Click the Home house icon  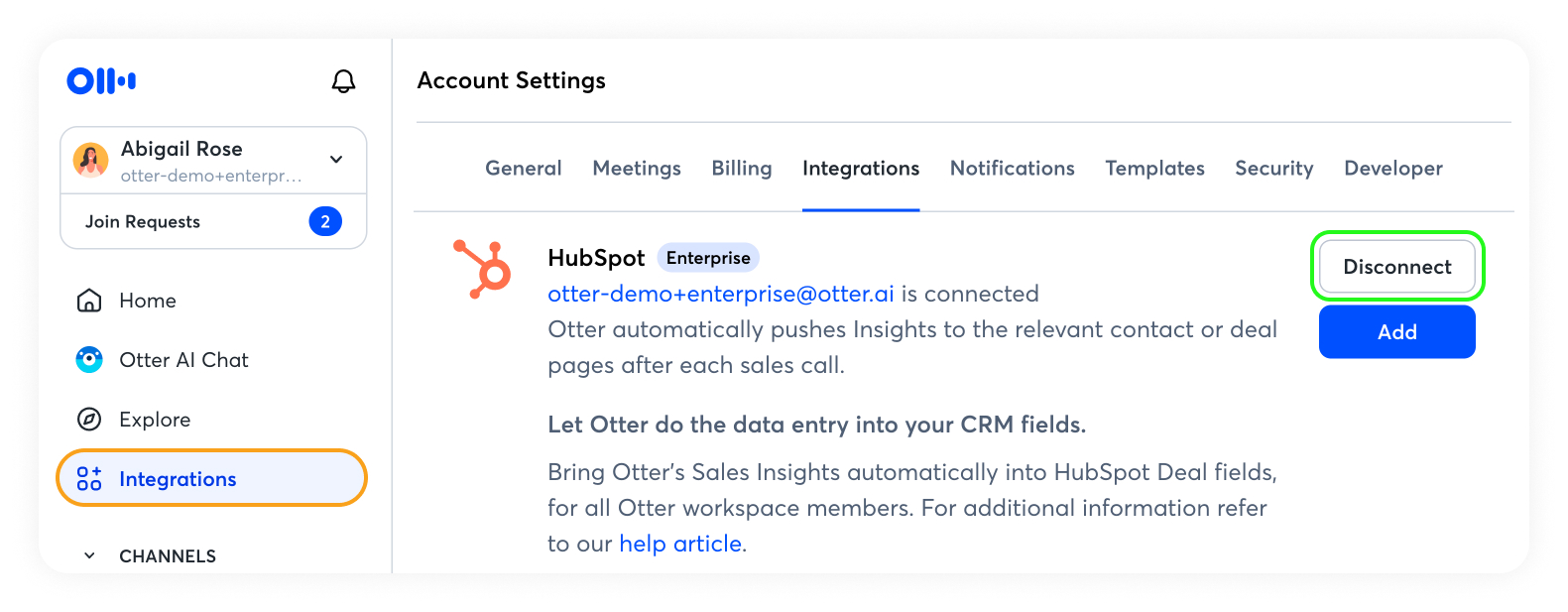click(x=89, y=301)
